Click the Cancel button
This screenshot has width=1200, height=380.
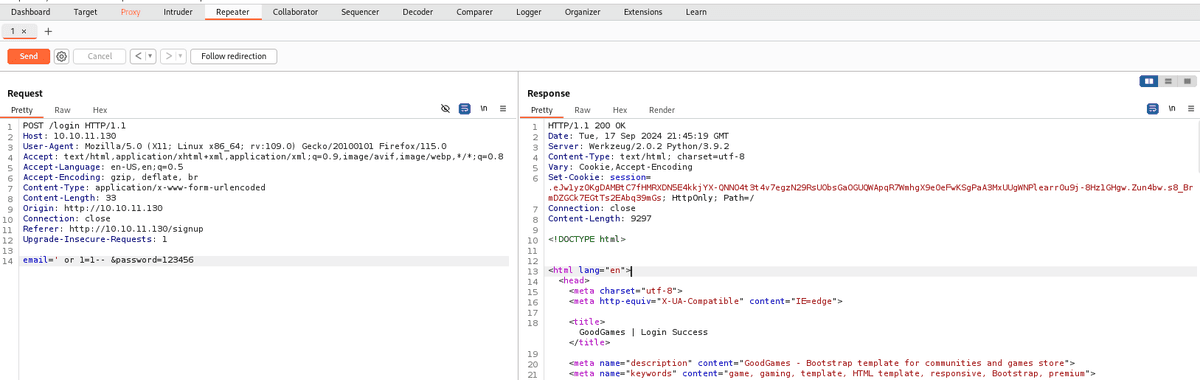[100, 56]
